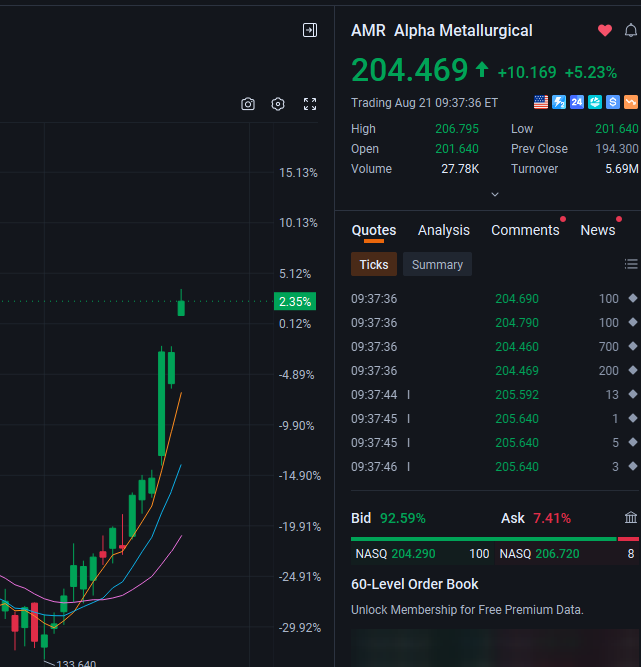Click the Volume value 27.78K
Screen dimensions: 641x667
coord(460,169)
